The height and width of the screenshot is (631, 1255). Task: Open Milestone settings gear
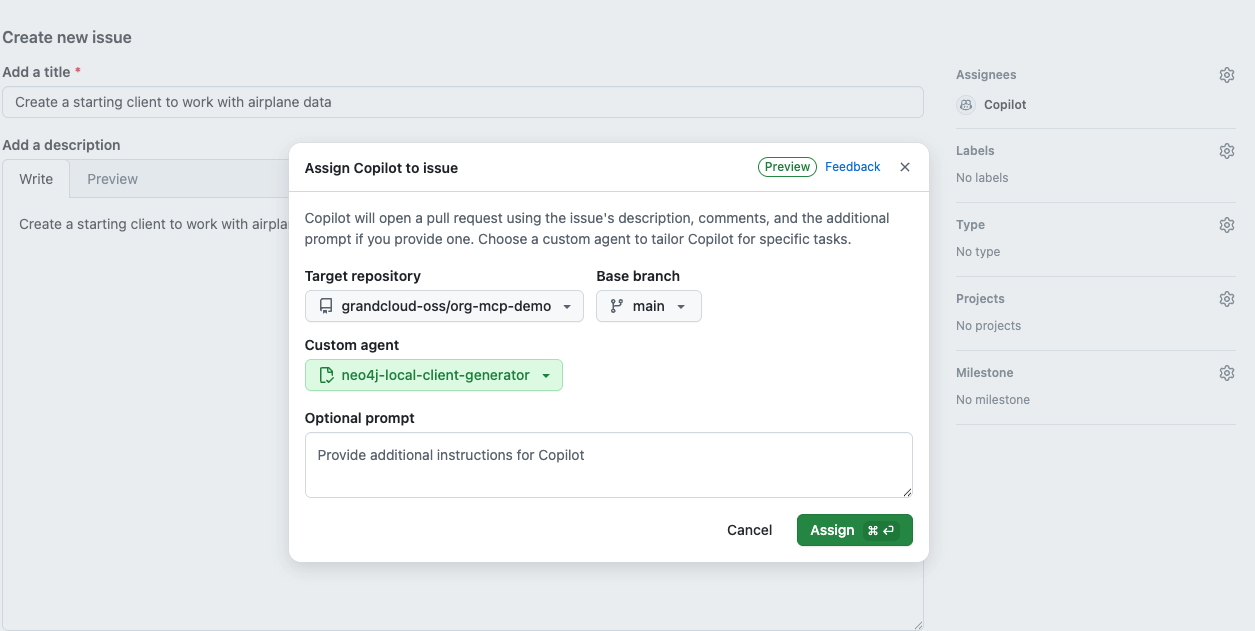1227,373
